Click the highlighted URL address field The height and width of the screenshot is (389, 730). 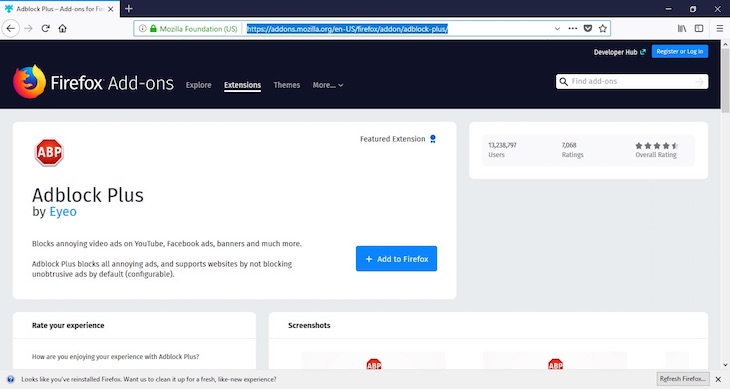(x=347, y=29)
